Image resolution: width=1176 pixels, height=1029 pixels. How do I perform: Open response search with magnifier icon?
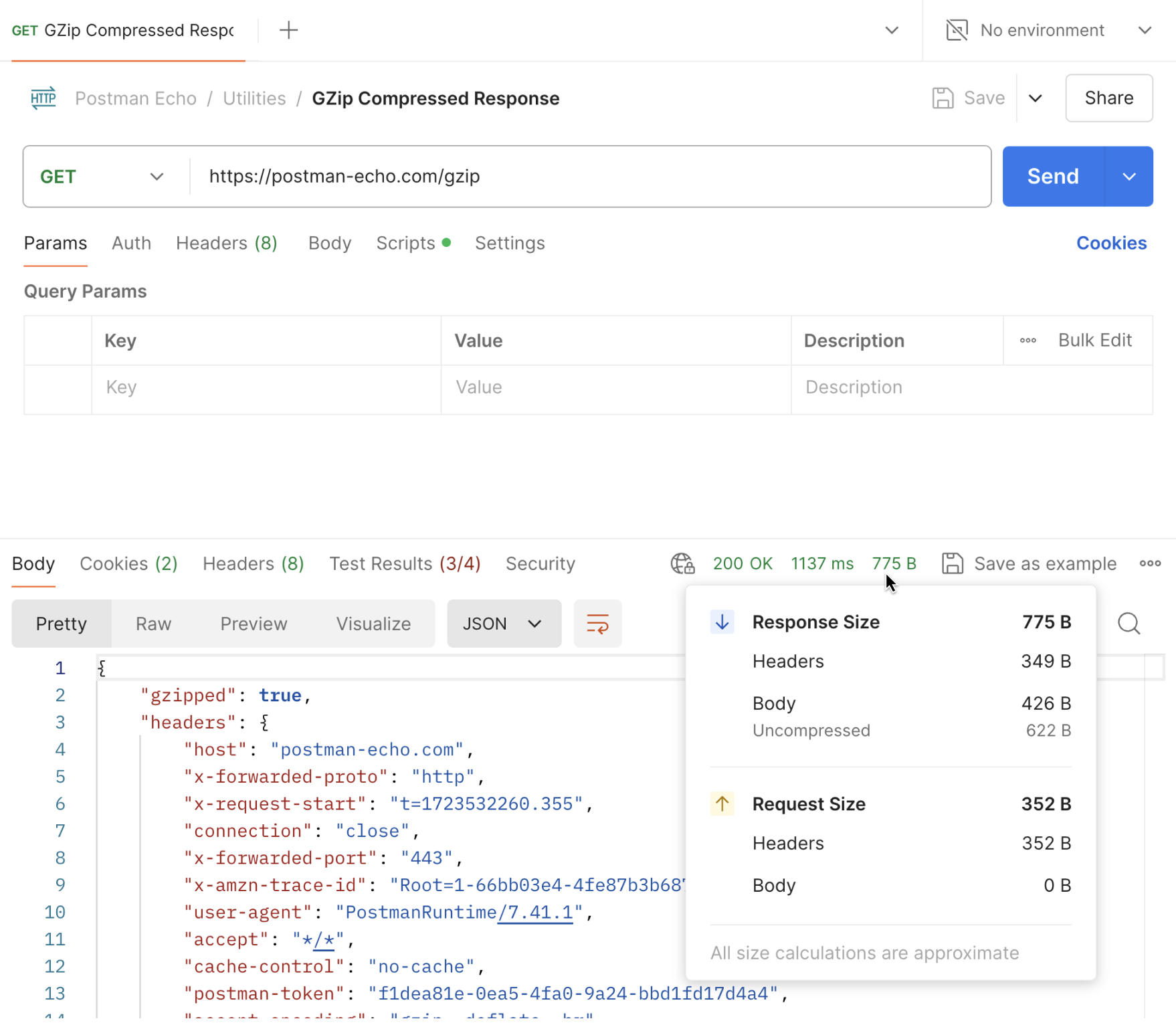pyautogui.click(x=1129, y=623)
